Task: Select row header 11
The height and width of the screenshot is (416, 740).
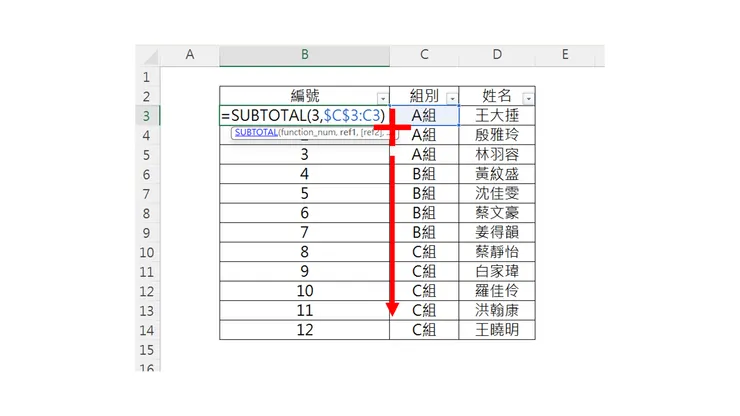Action: tap(147, 272)
